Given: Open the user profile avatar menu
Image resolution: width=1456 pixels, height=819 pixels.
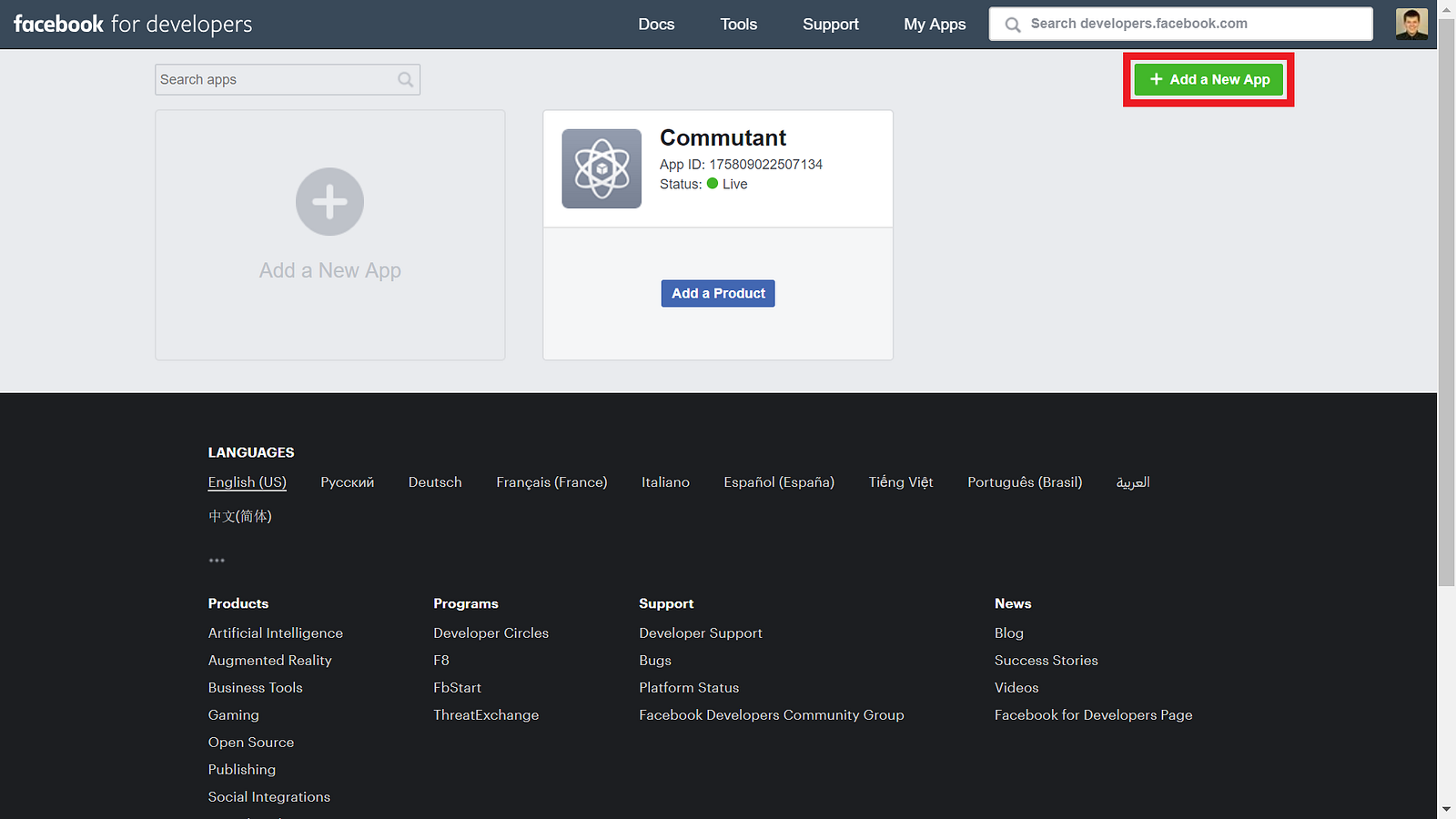Looking at the screenshot, I should pyautogui.click(x=1411, y=25).
